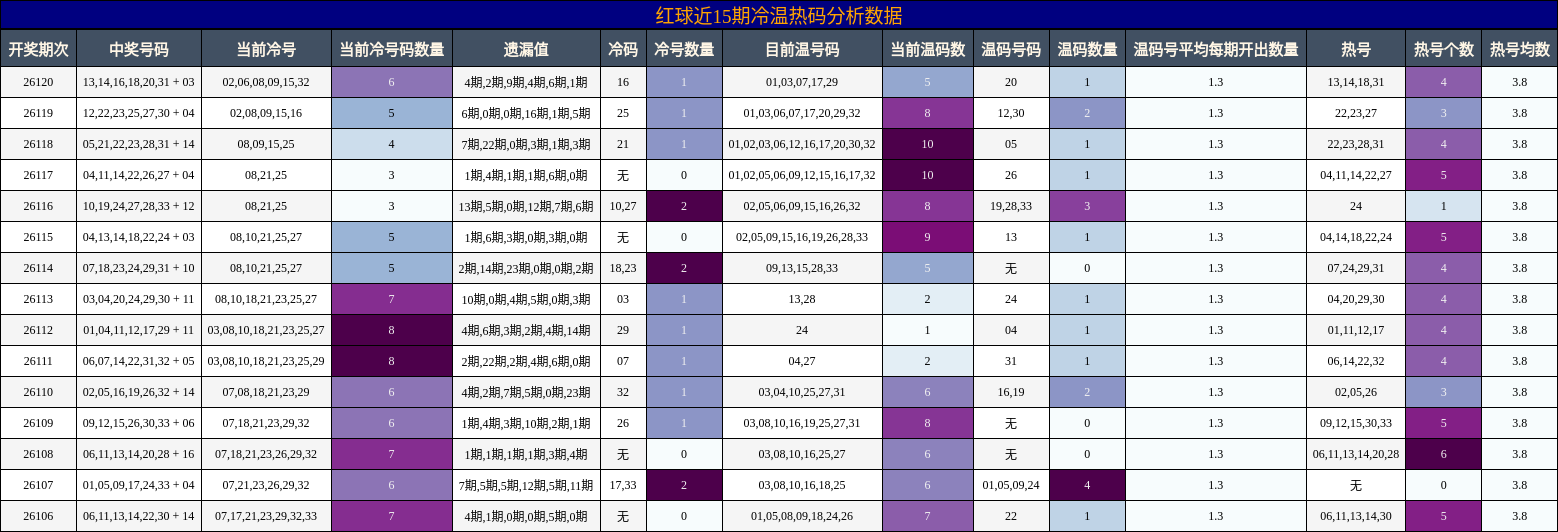The image size is (1558, 532).
Task: Select issue number 26118
Action: (x=38, y=144)
